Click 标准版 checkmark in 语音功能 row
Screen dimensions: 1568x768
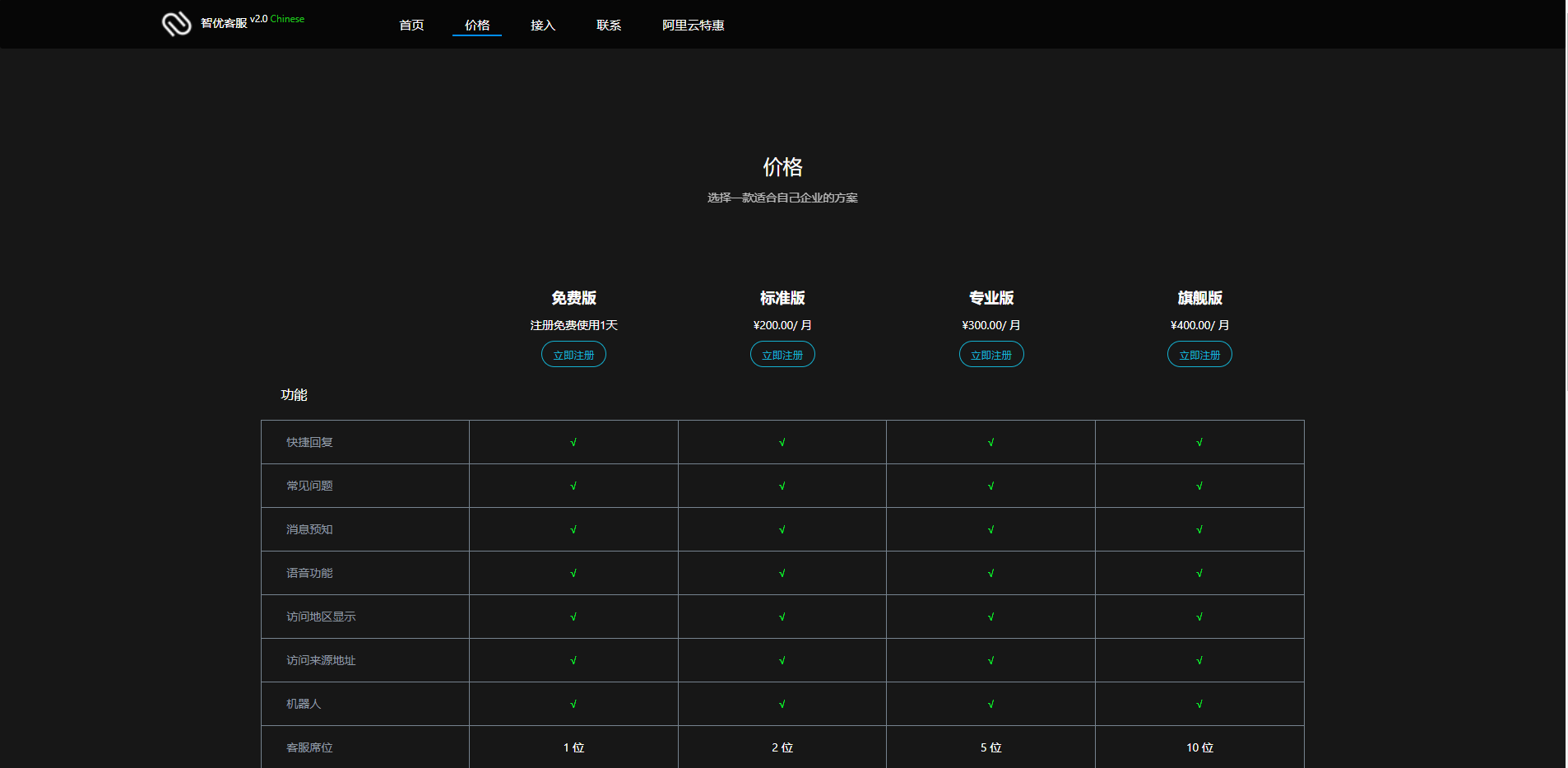tap(782, 573)
